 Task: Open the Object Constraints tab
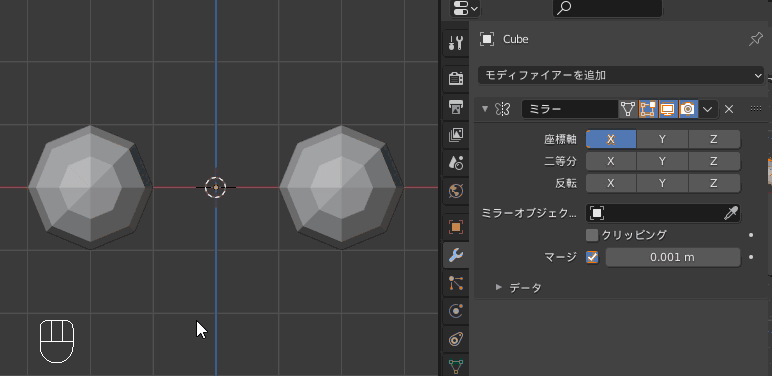pyautogui.click(x=456, y=339)
